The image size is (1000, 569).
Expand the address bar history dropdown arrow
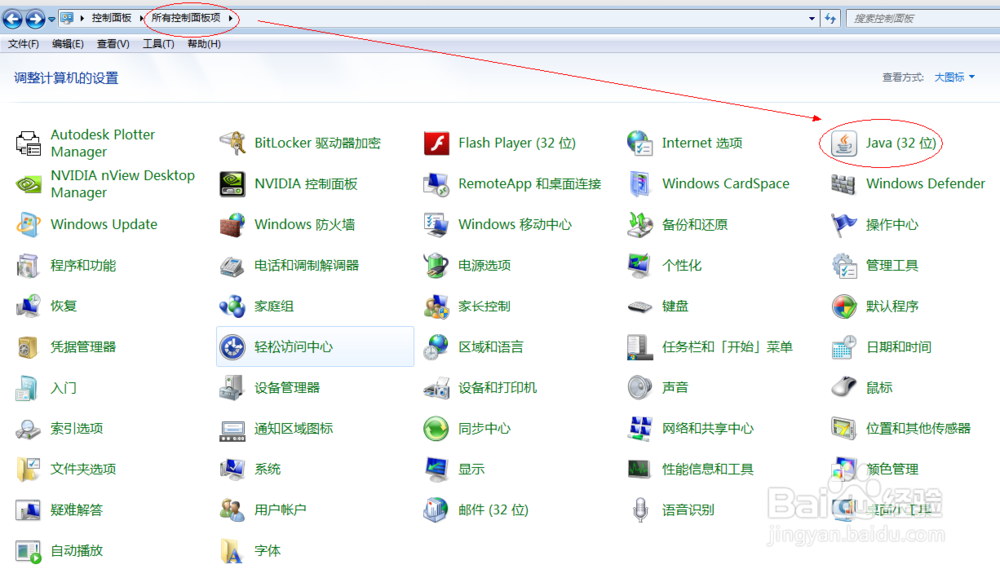(x=811, y=18)
